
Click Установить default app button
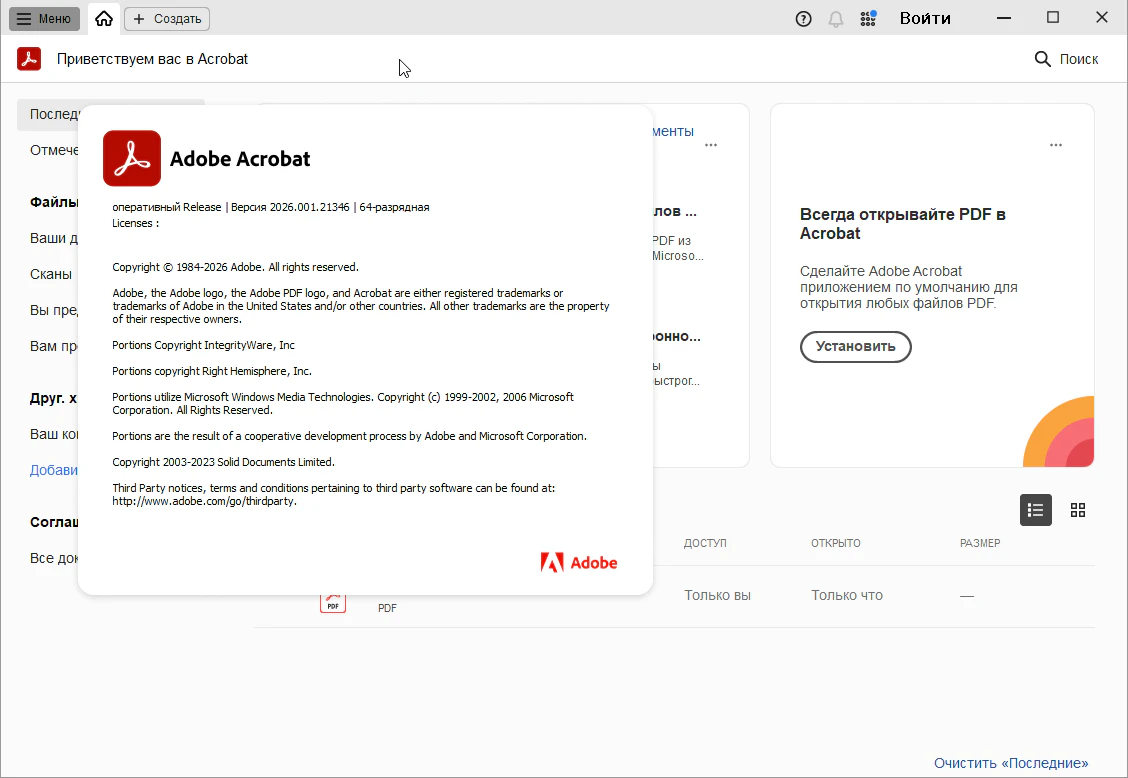coord(855,347)
